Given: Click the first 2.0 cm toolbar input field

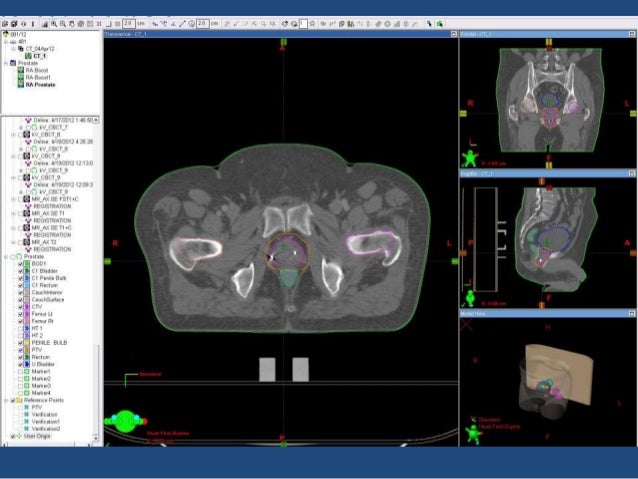Looking at the screenshot, I should coord(129,24).
